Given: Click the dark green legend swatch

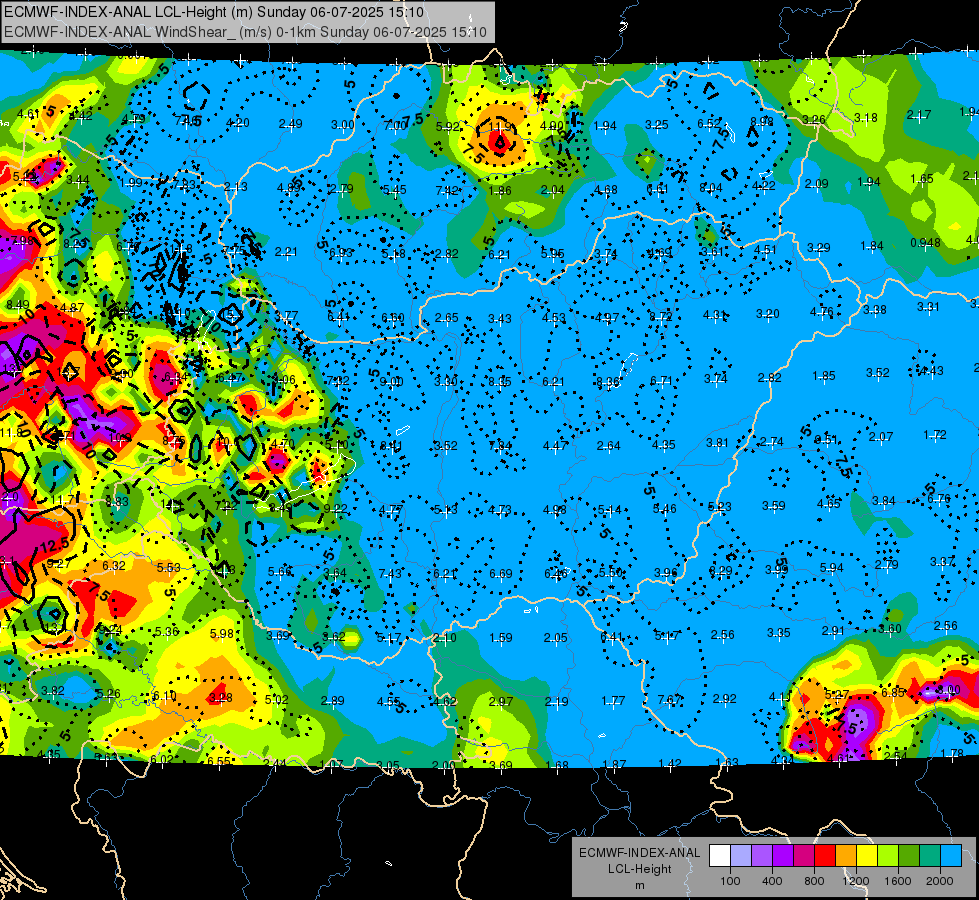Looking at the screenshot, I should click(909, 856).
